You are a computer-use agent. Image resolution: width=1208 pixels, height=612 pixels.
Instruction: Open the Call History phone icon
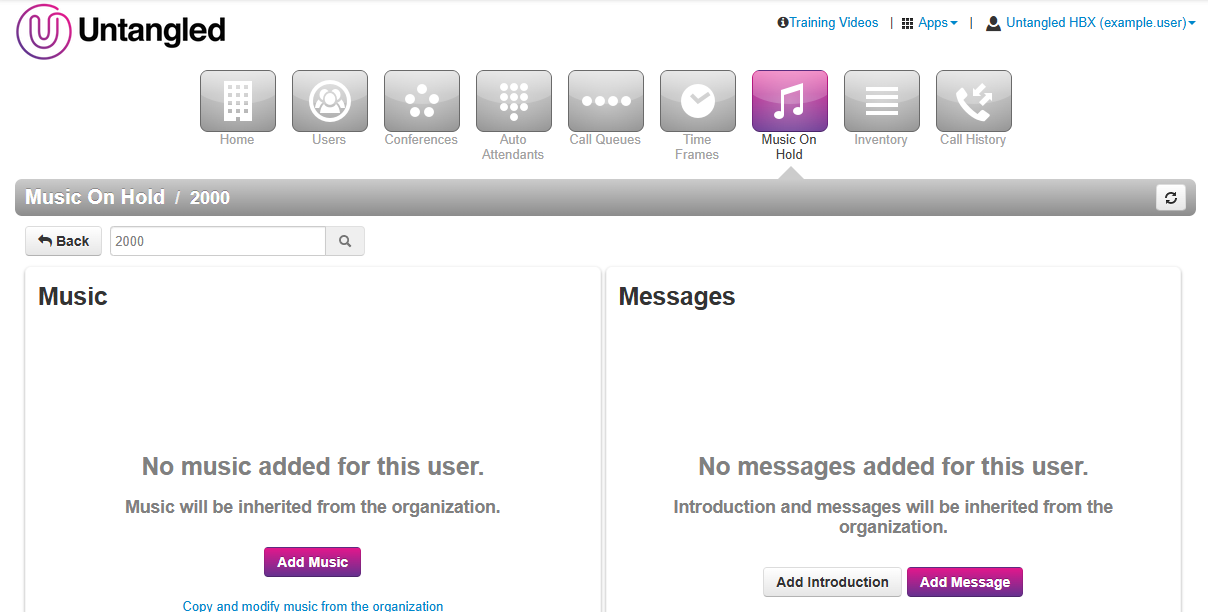974,101
